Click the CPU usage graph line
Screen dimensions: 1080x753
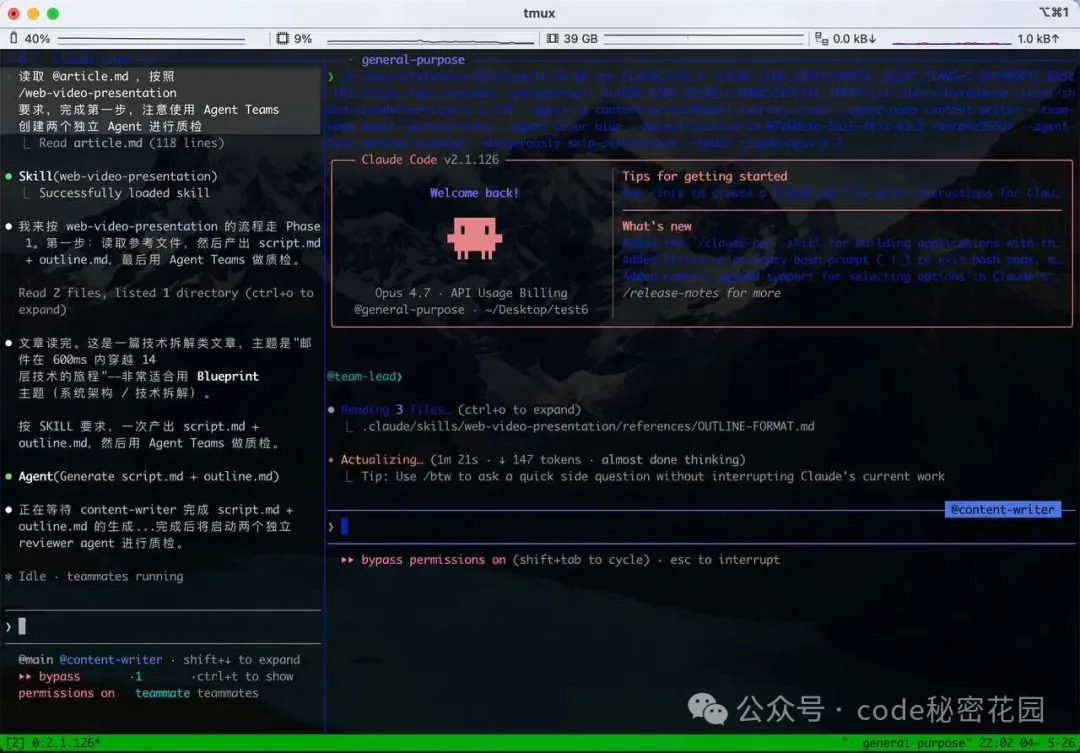click(x=430, y=40)
